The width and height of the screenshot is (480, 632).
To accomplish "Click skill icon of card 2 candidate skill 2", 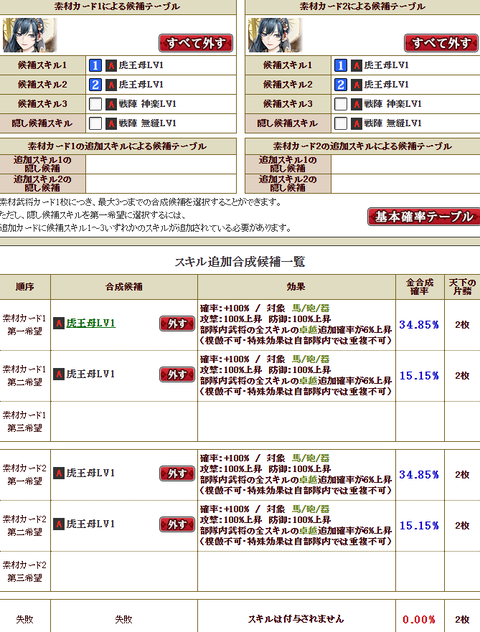I will 356,85.
